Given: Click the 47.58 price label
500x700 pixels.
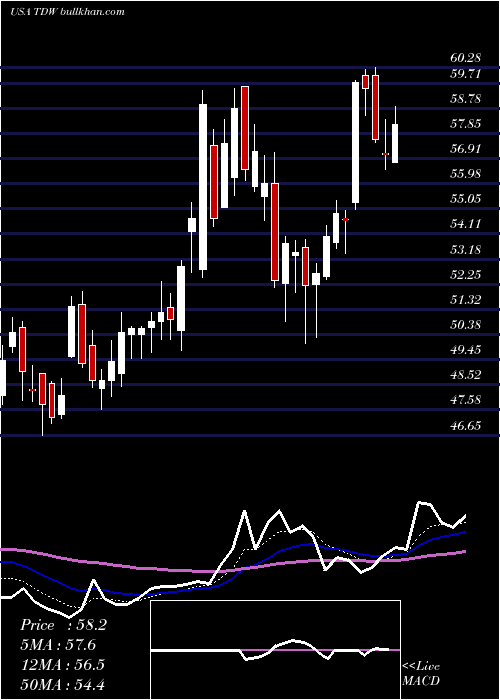Looking at the screenshot, I should point(465,399).
